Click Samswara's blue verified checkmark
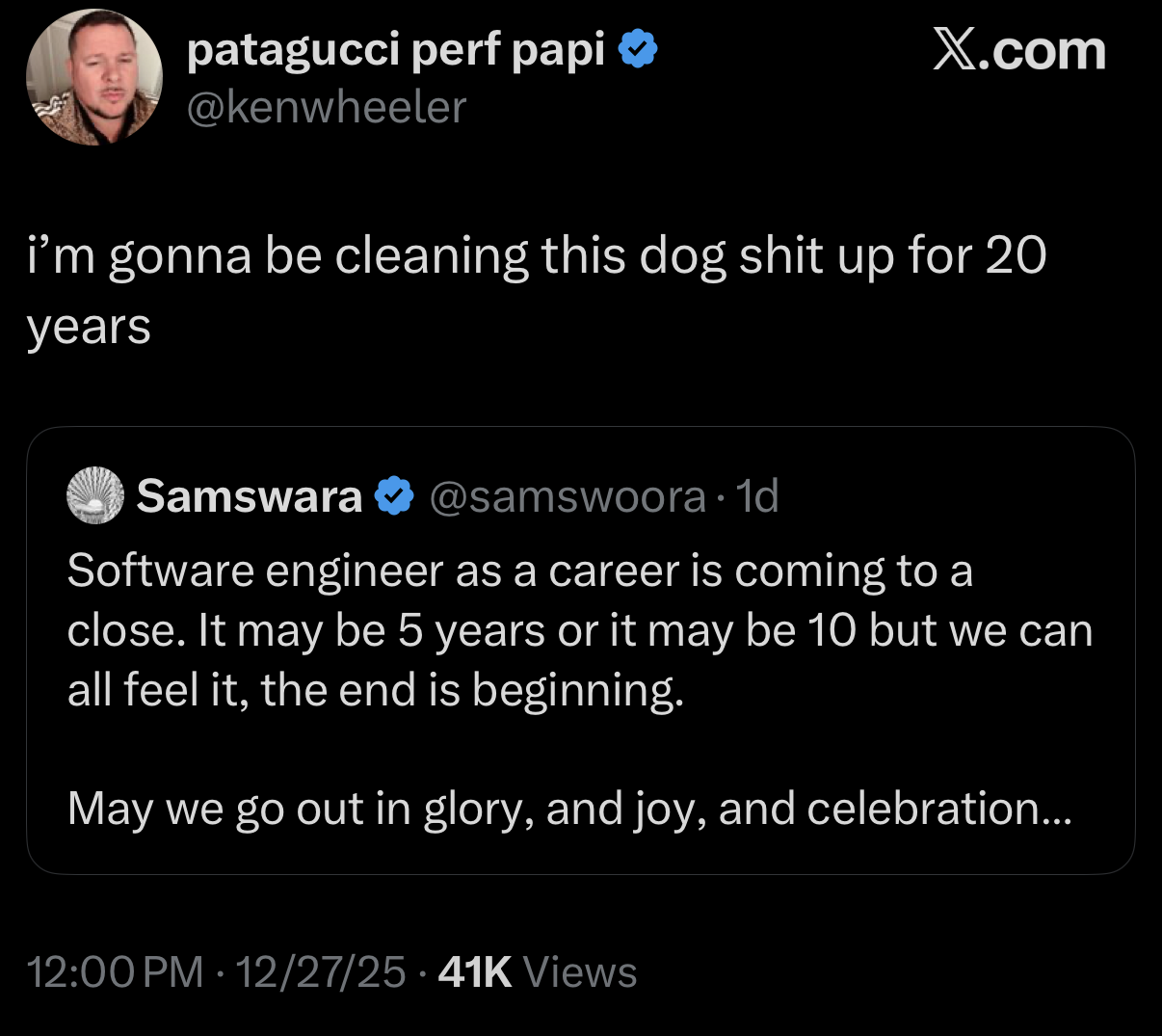1162x1036 pixels. (393, 496)
